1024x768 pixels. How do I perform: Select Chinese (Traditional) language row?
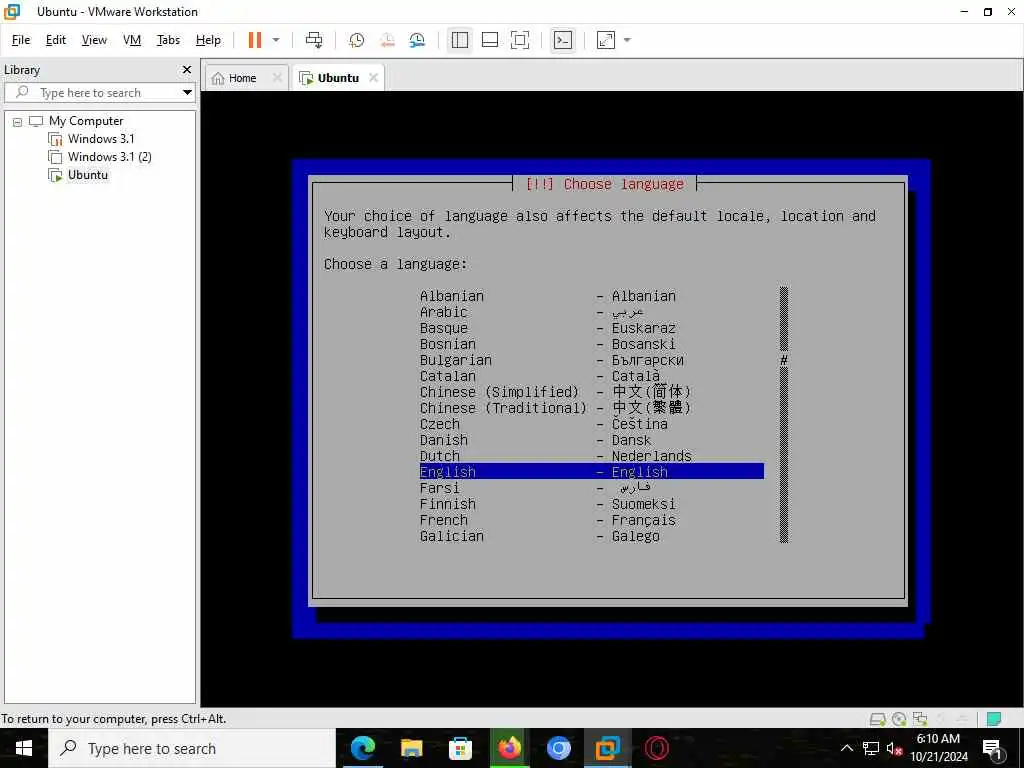tap(592, 408)
